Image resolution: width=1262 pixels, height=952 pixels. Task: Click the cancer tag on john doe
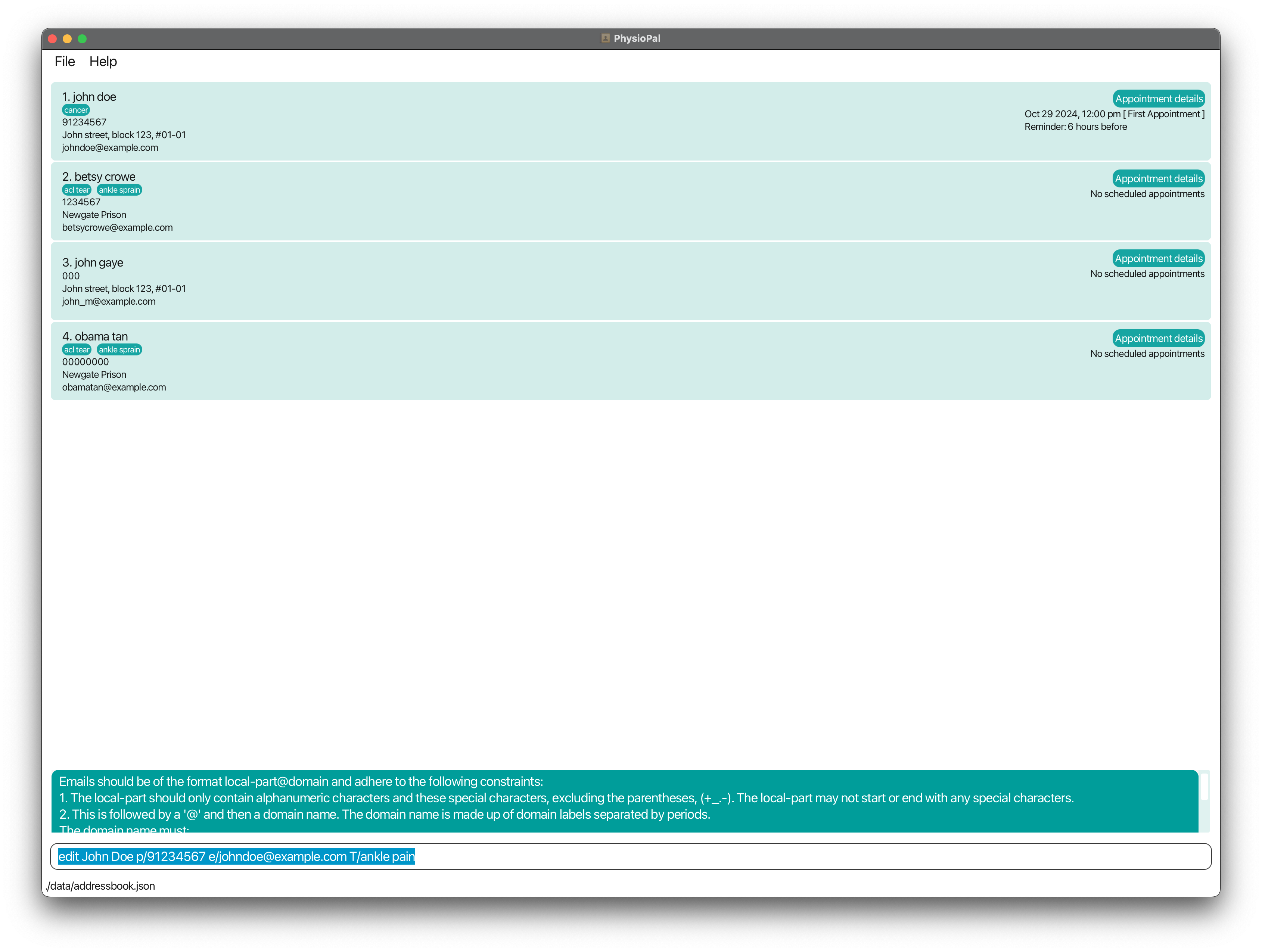pyautogui.click(x=76, y=110)
